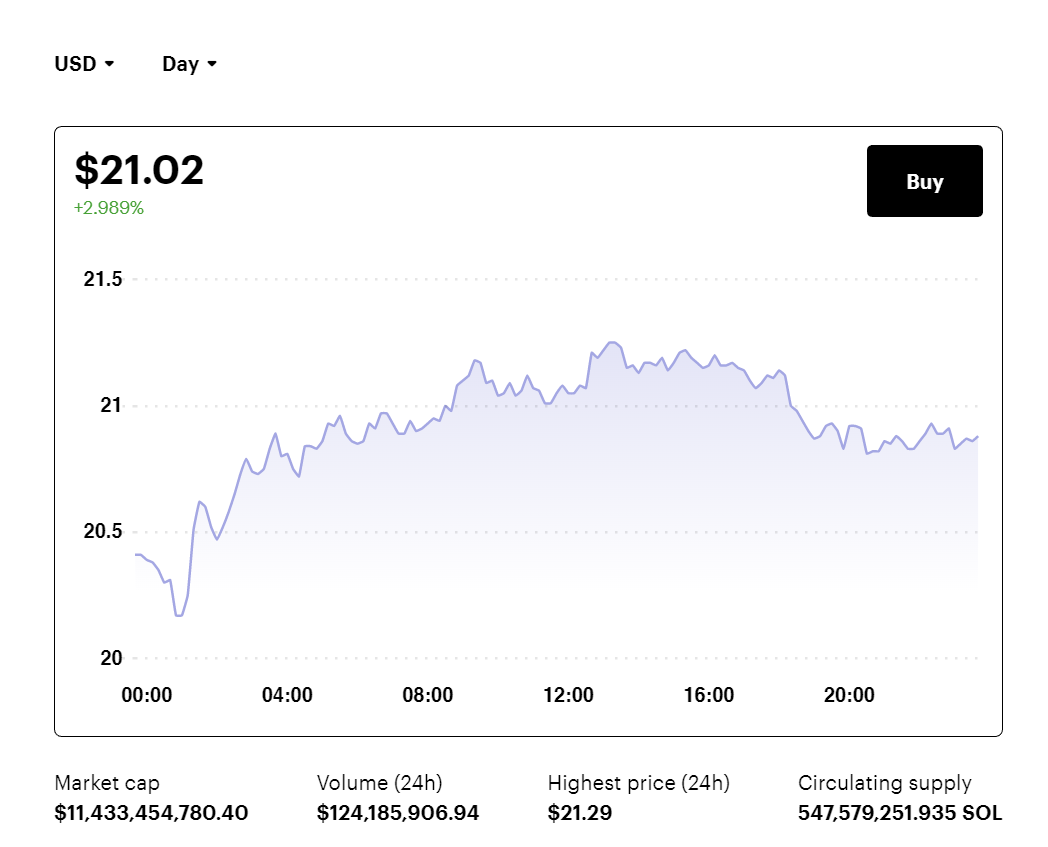Click the Volume (24h) value $124,185,906.94
1048x847 pixels.
pyautogui.click(x=398, y=813)
